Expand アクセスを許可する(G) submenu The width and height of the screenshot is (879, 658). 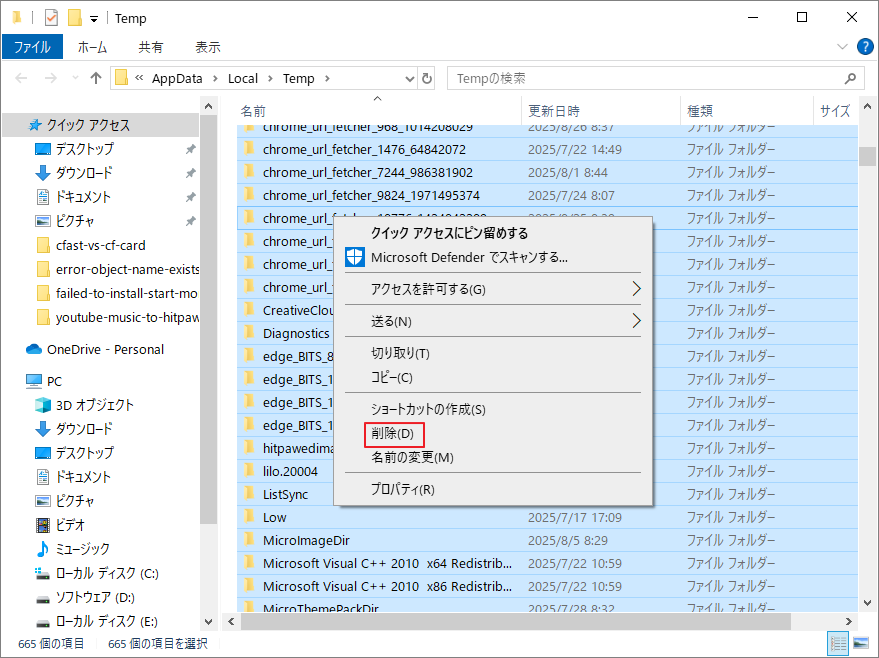click(x=493, y=289)
